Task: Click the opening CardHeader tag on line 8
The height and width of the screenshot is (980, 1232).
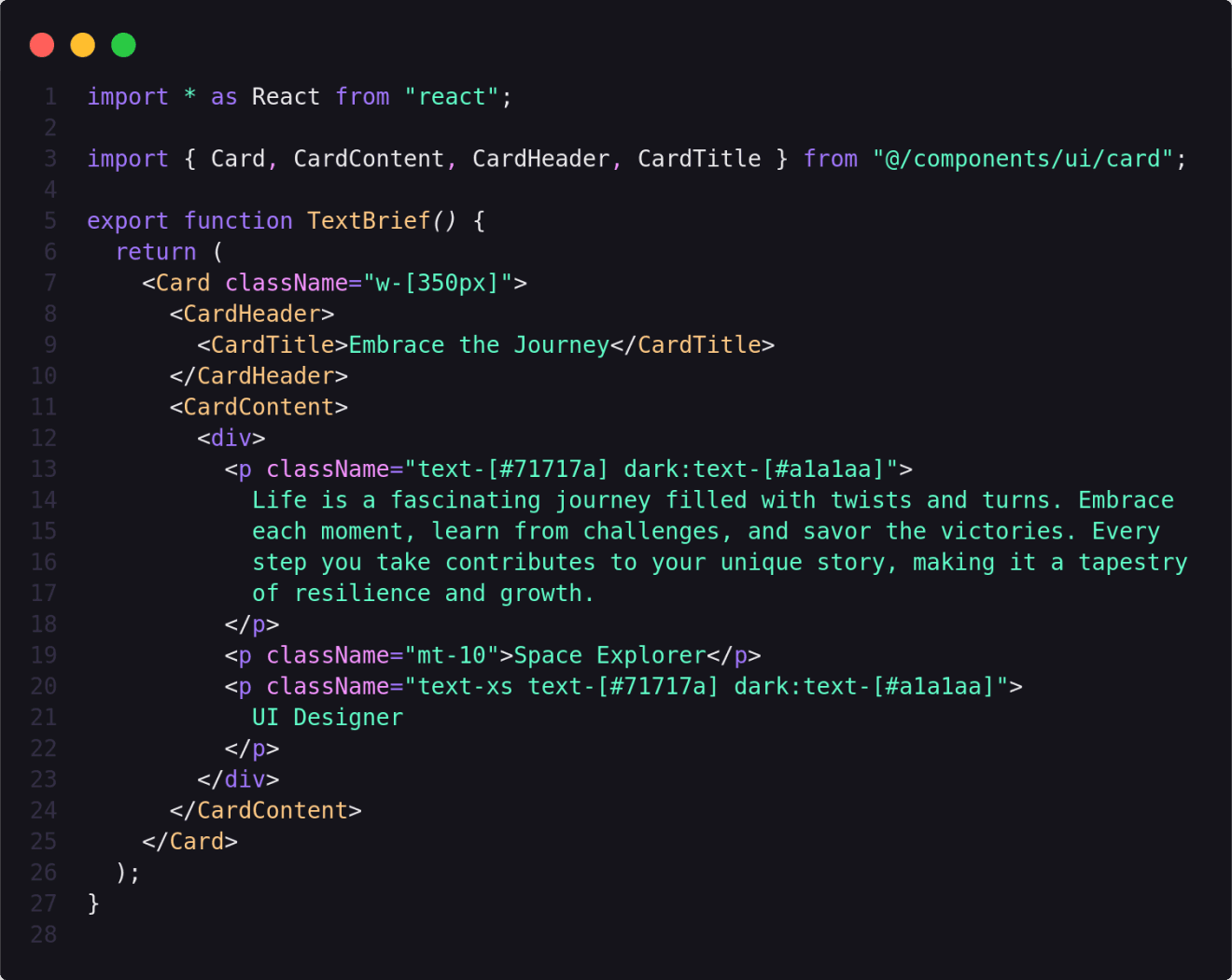Action: click(252, 315)
